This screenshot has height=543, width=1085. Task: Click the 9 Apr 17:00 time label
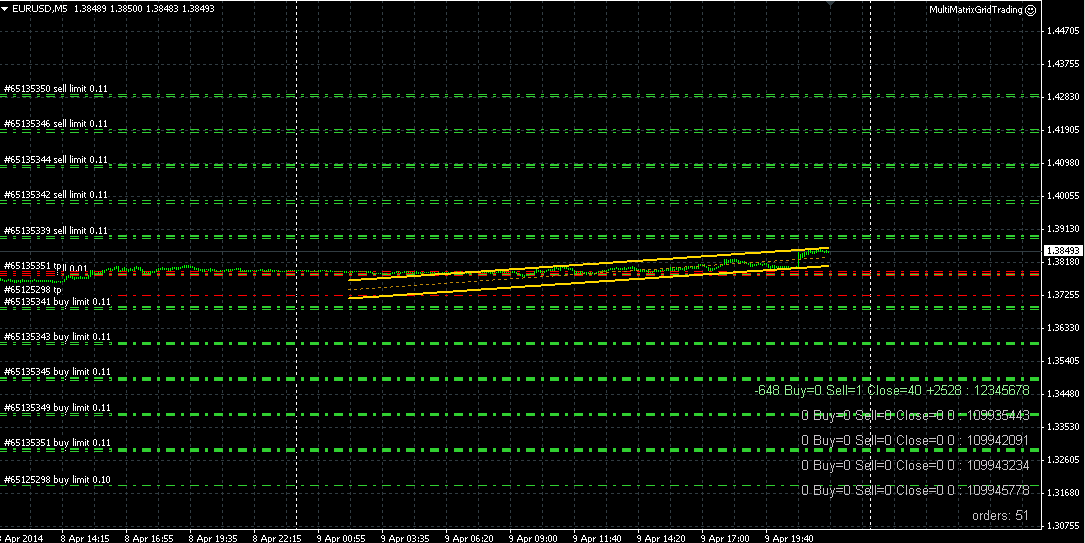click(725, 537)
